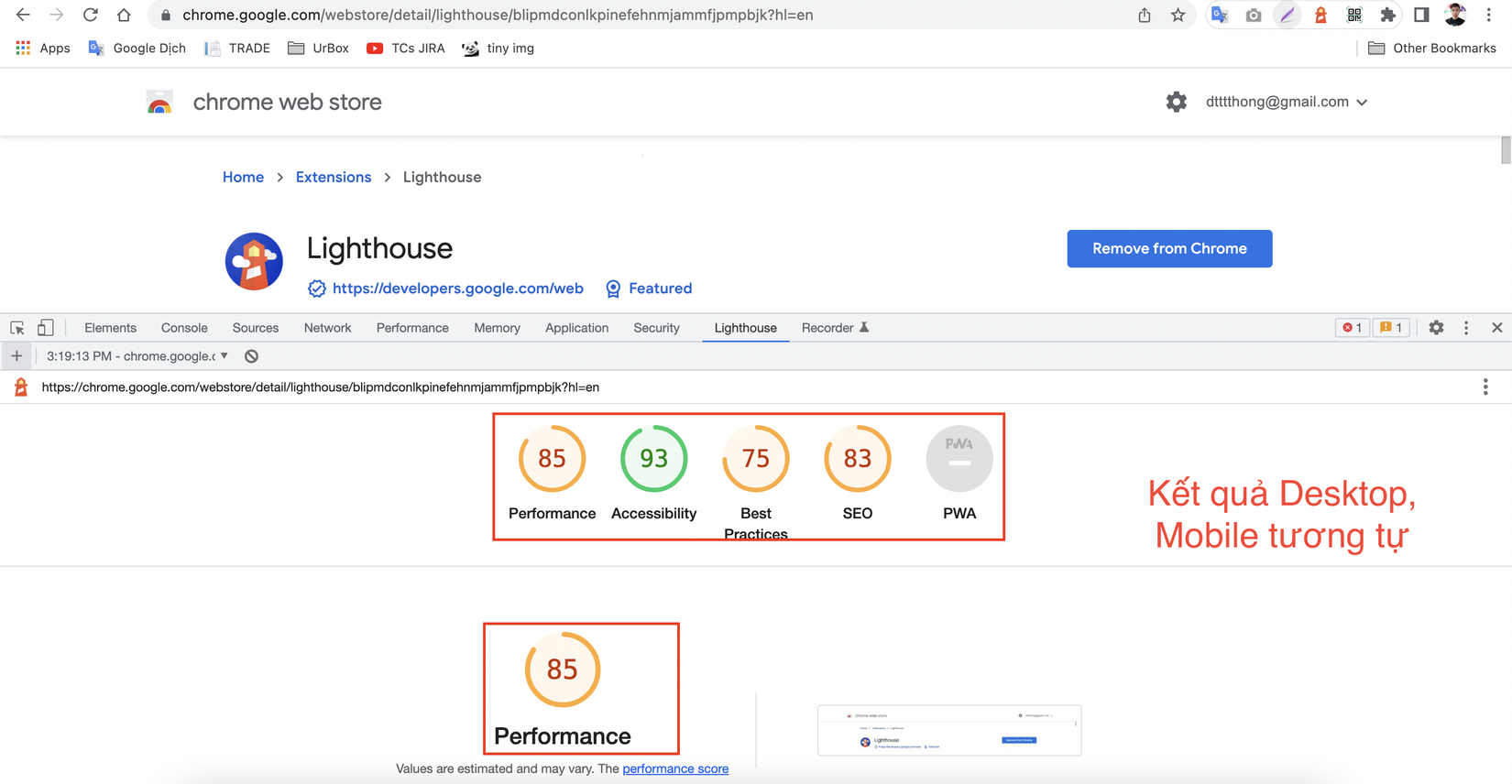Click the DevTools settings gear

1436,328
